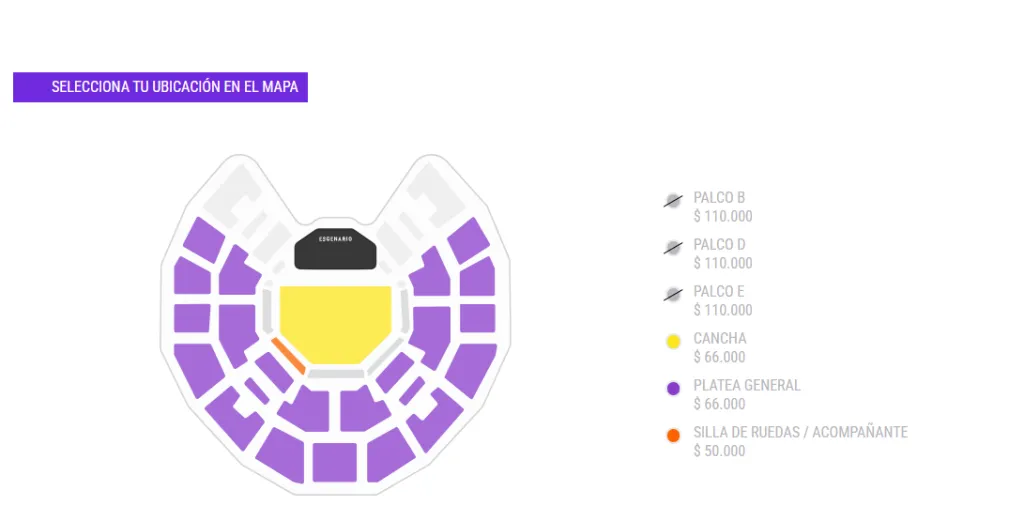Viewport: 1024px width, 521px height.
Task: Select the uppermost purple section on the map's left side
Action: click(203, 240)
